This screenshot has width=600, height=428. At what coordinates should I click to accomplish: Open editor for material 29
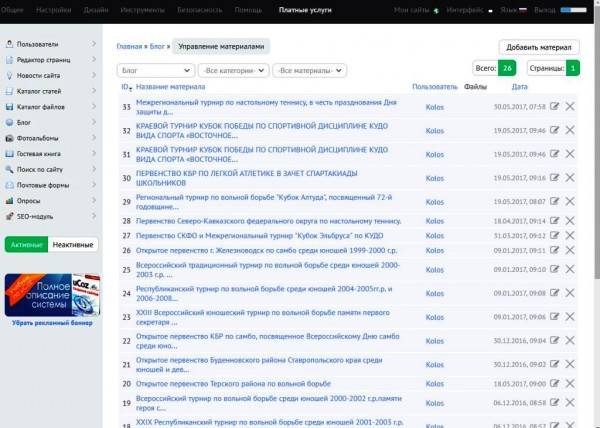554,201
